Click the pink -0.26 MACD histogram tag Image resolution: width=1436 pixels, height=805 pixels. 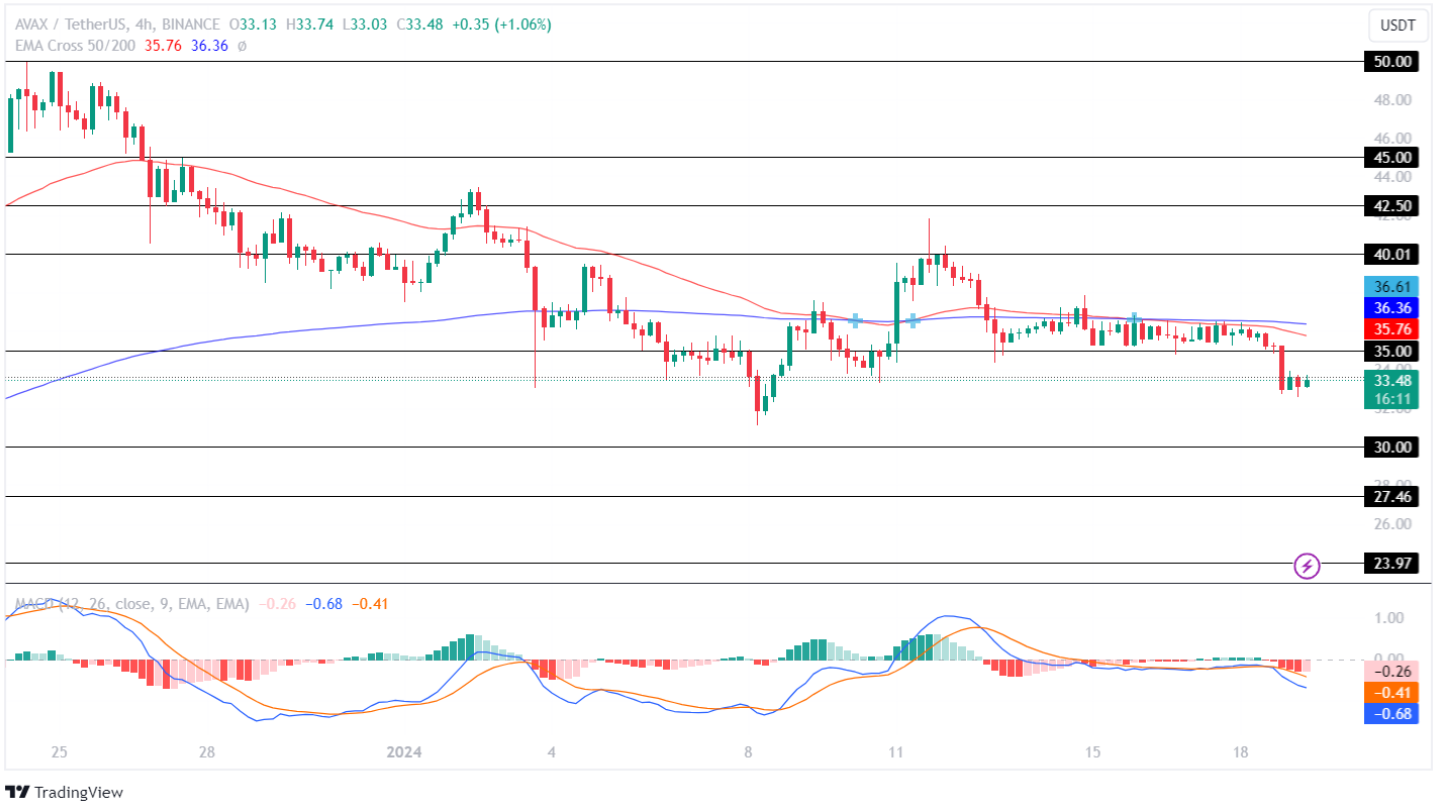(x=1392, y=672)
